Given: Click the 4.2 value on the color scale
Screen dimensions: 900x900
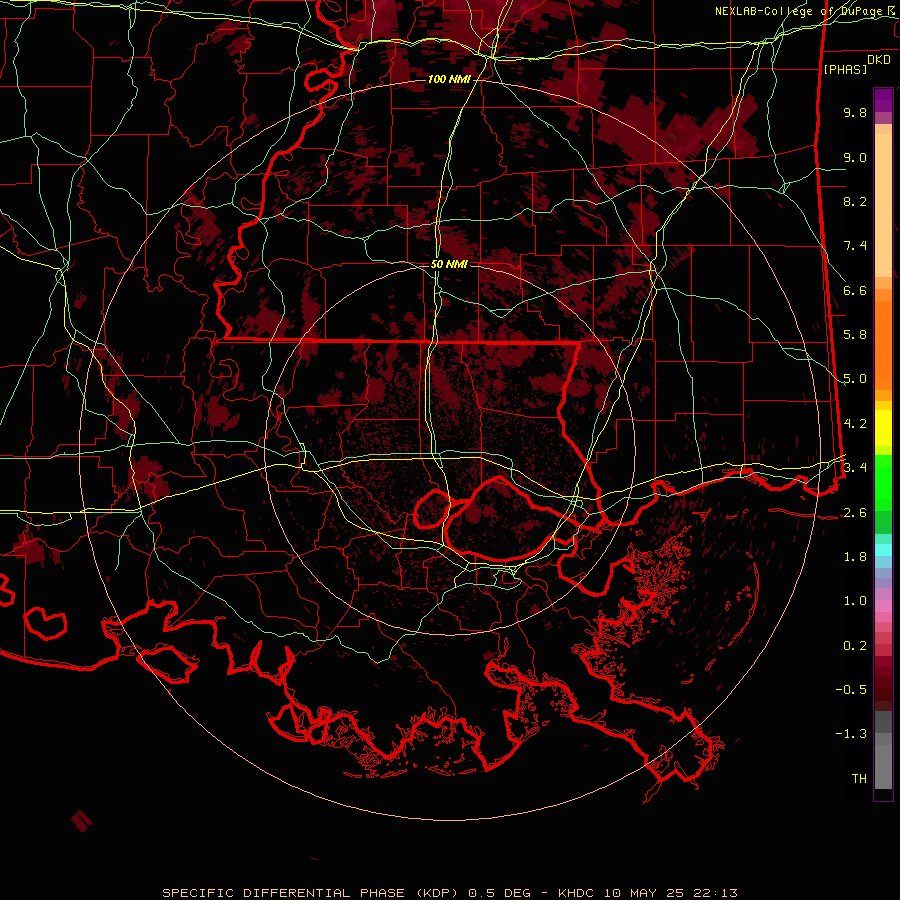Looking at the screenshot, I should tap(855, 424).
